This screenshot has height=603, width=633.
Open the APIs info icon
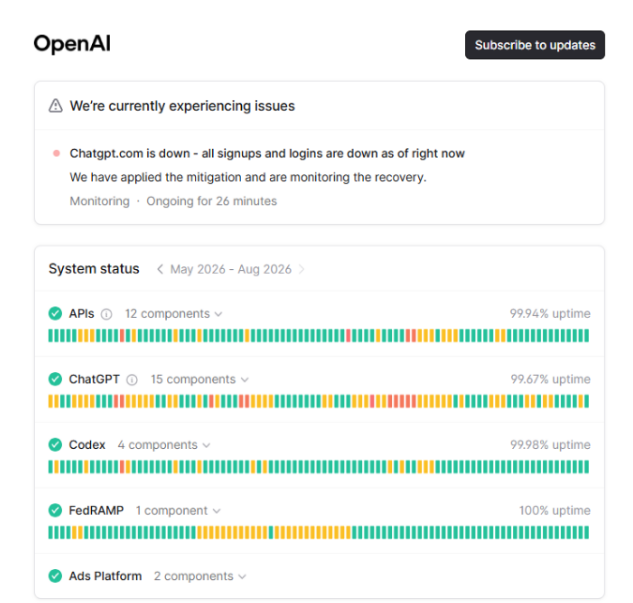(x=107, y=314)
